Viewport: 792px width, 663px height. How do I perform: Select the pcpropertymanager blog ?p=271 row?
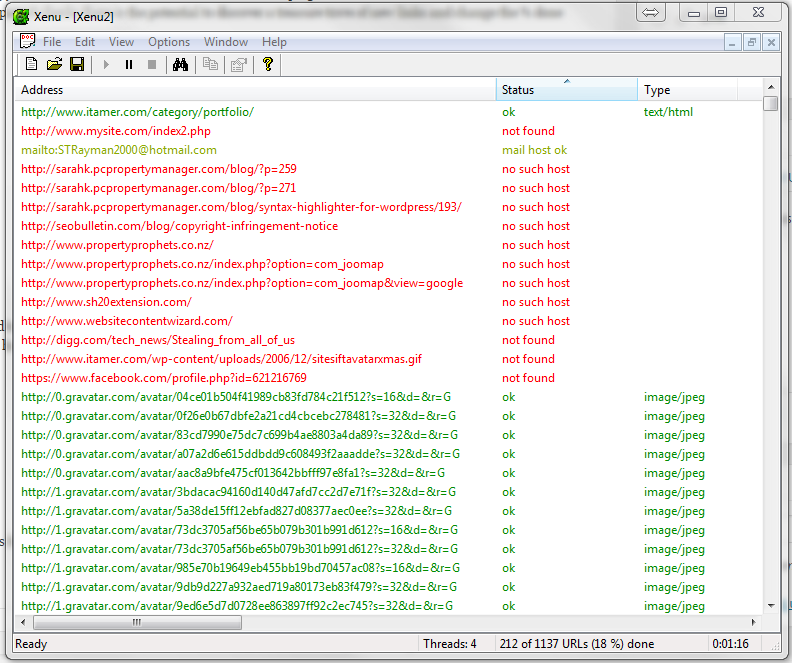point(387,188)
